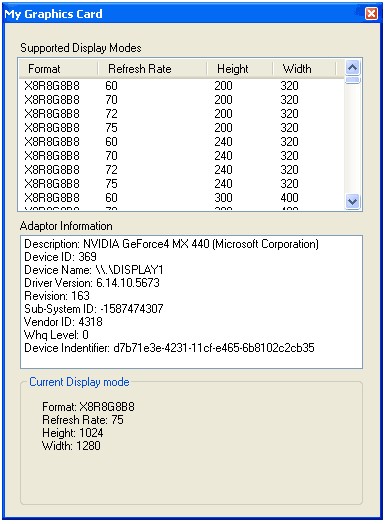Click the Device Name: \\.\DISPLAY1 line
Screen dimensions: 386x524
pos(94,270)
